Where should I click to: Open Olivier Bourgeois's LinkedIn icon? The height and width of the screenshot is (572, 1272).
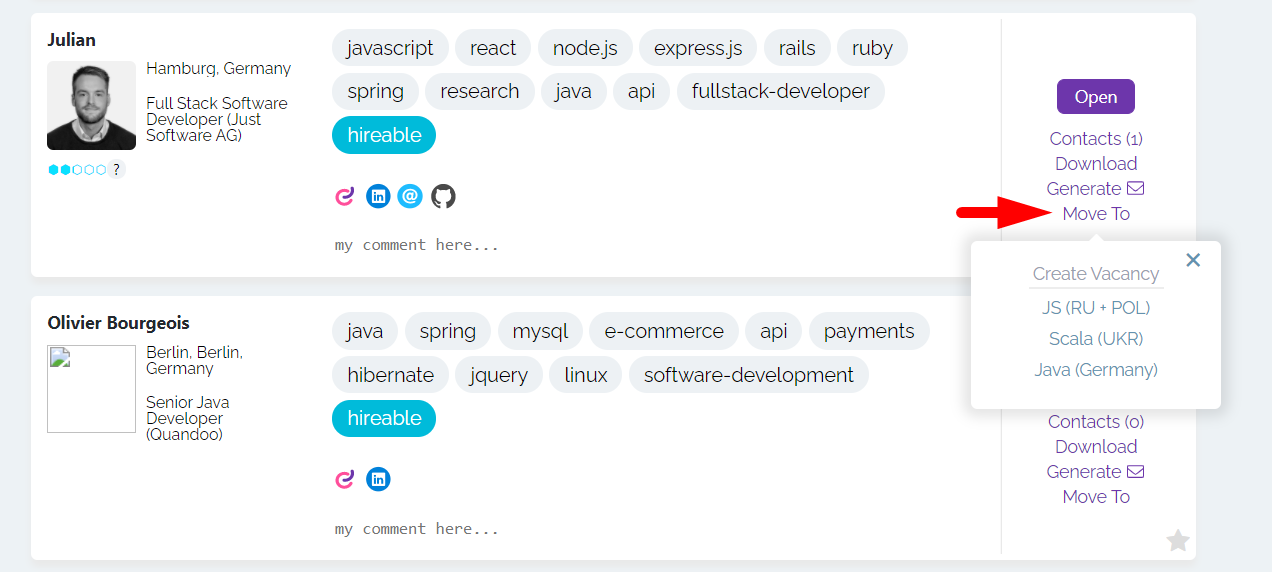point(378,479)
